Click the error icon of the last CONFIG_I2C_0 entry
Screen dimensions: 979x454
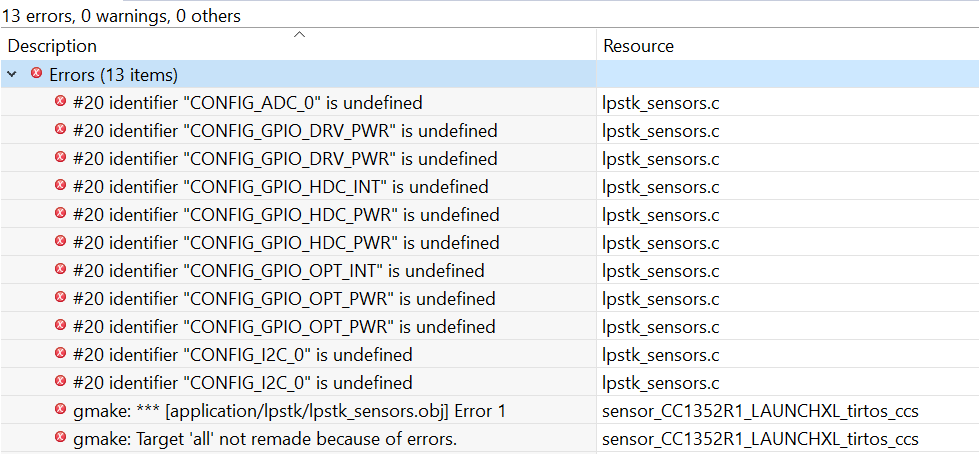60,382
